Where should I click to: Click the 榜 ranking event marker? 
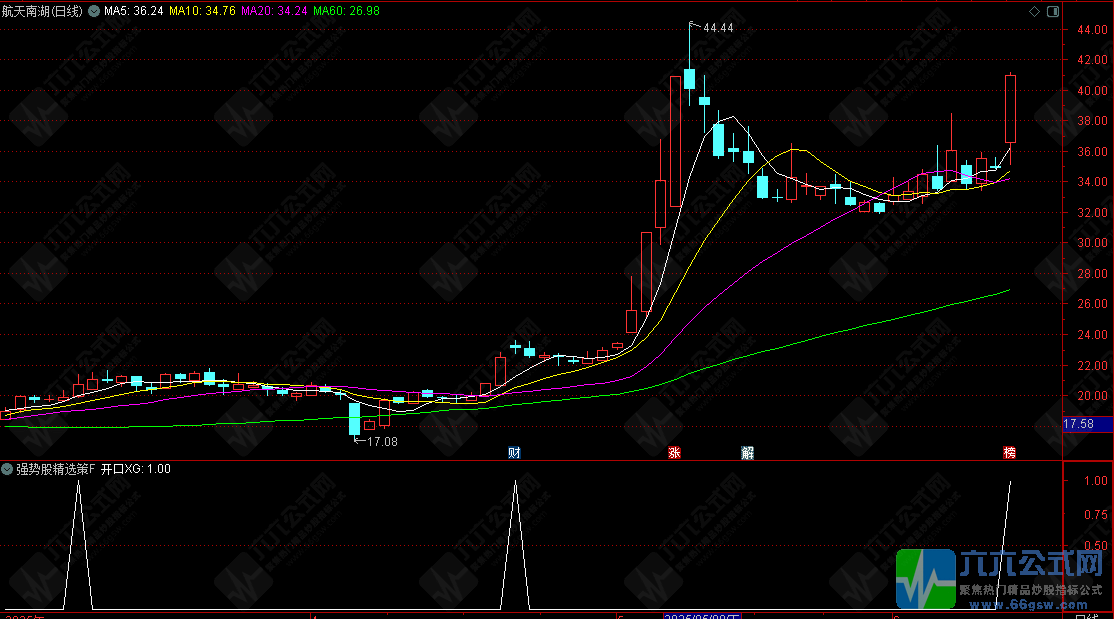[1010, 452]
